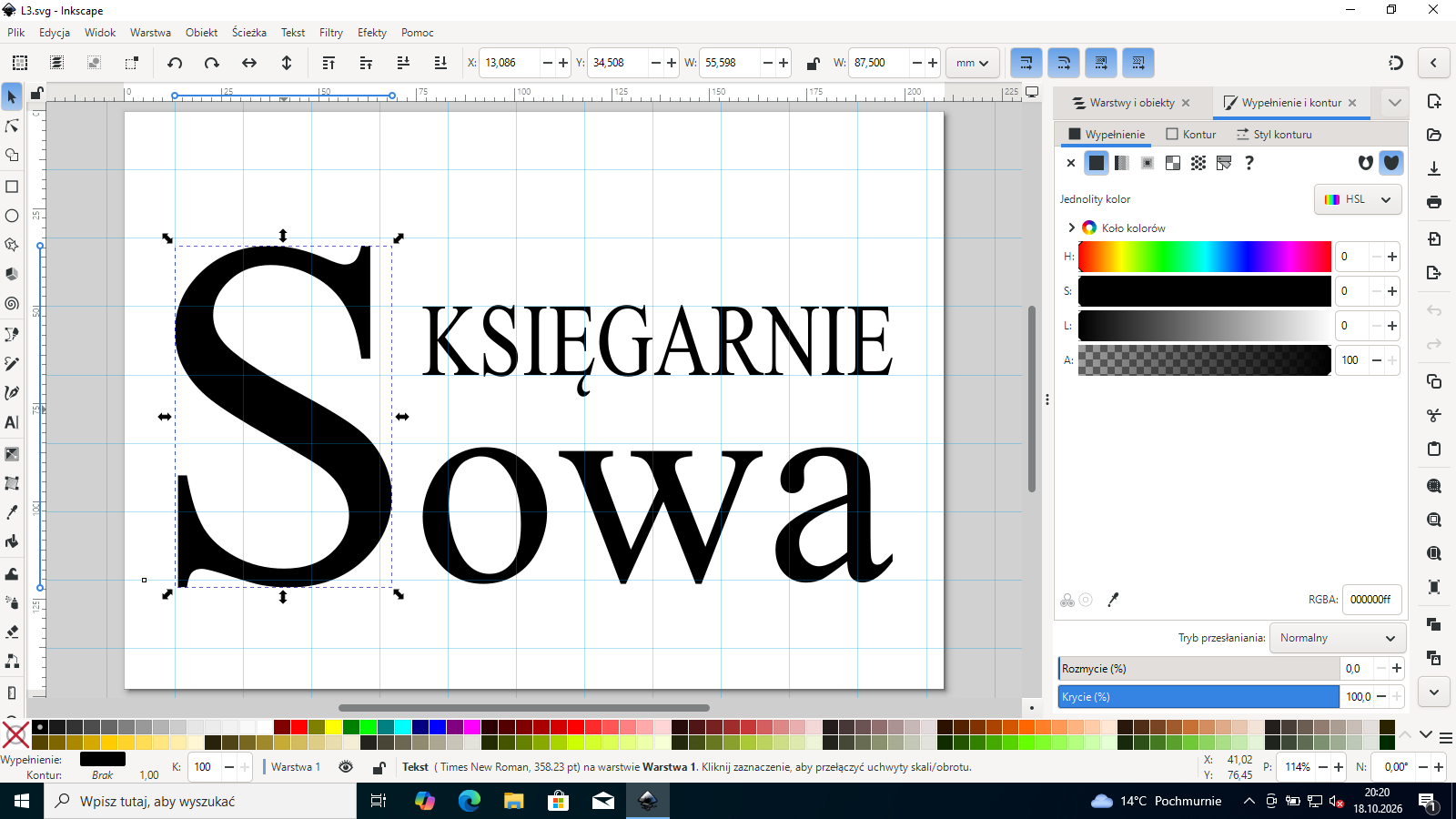The image size is (1456, 819).
Task: Click the X position input field
Action: click(x=511, y=63)
